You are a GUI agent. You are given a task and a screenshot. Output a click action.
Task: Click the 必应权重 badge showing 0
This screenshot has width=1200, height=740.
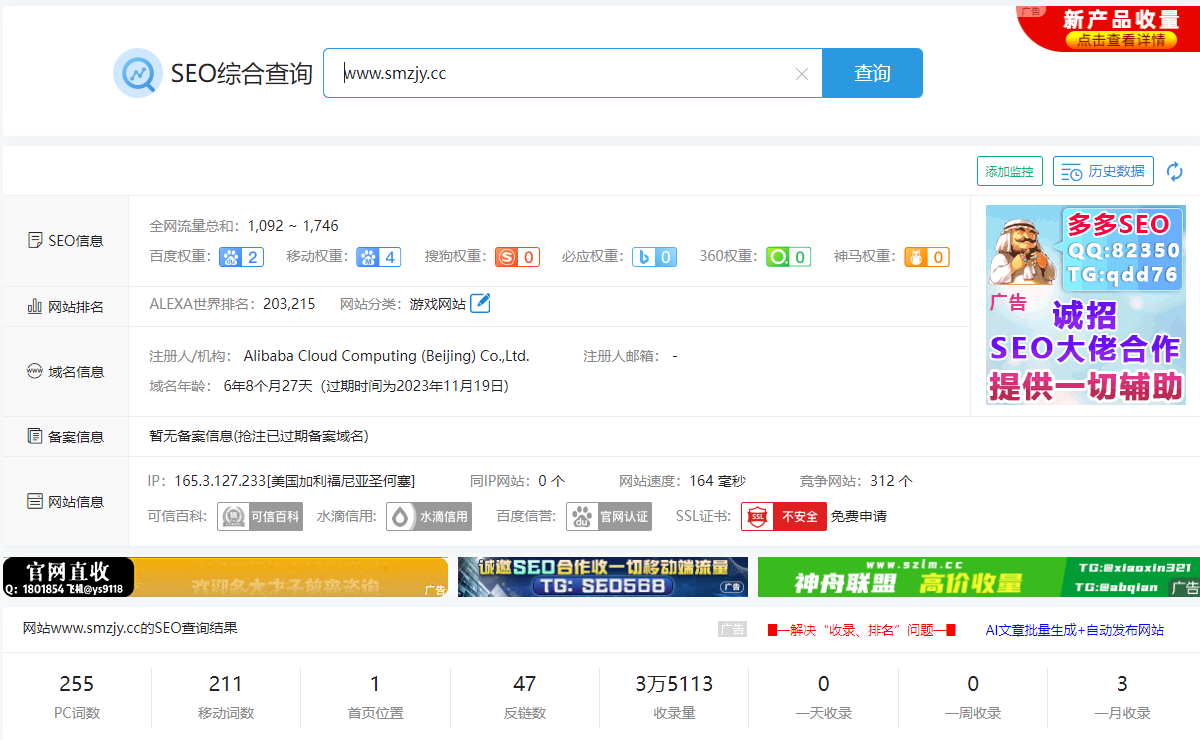pyautogui.click(x=654, y=257)
